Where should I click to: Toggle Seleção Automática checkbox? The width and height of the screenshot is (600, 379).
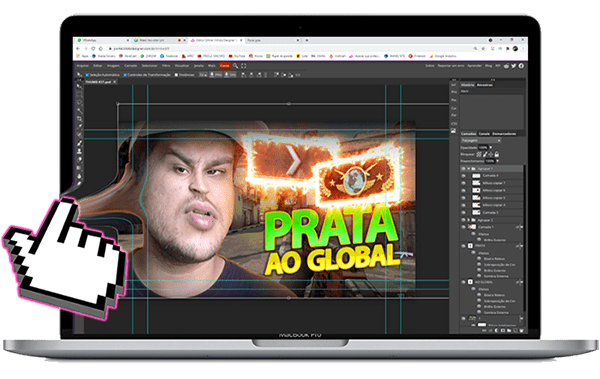[x=87, y=75]
